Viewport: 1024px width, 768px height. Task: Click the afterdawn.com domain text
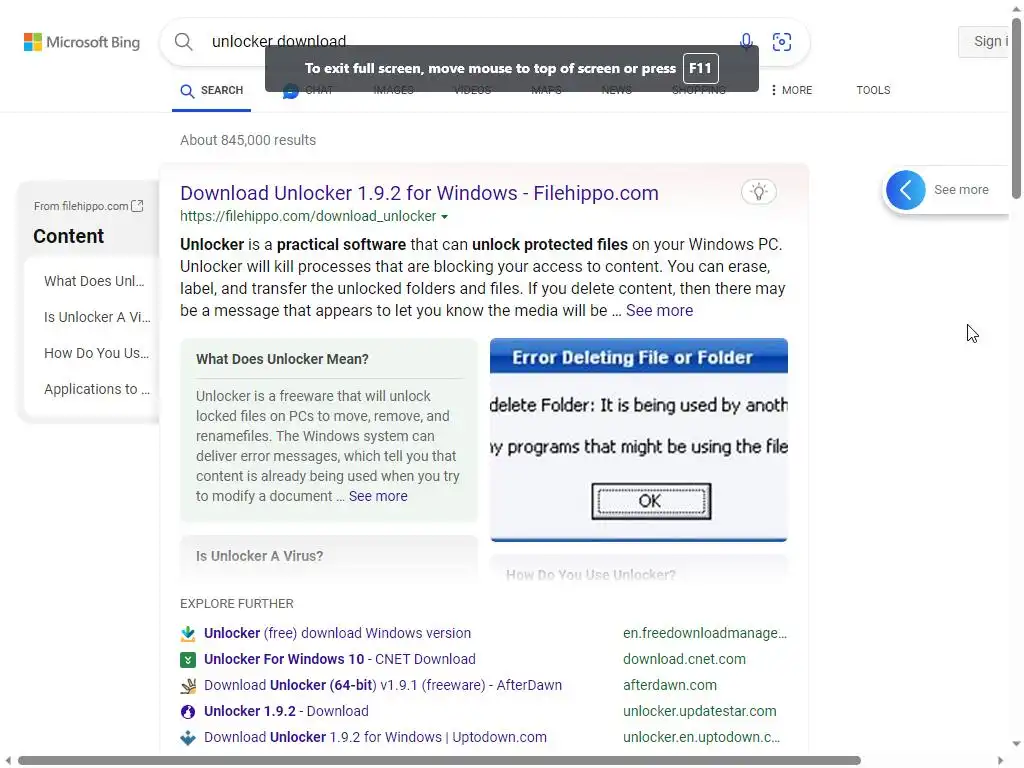[670, 686]
